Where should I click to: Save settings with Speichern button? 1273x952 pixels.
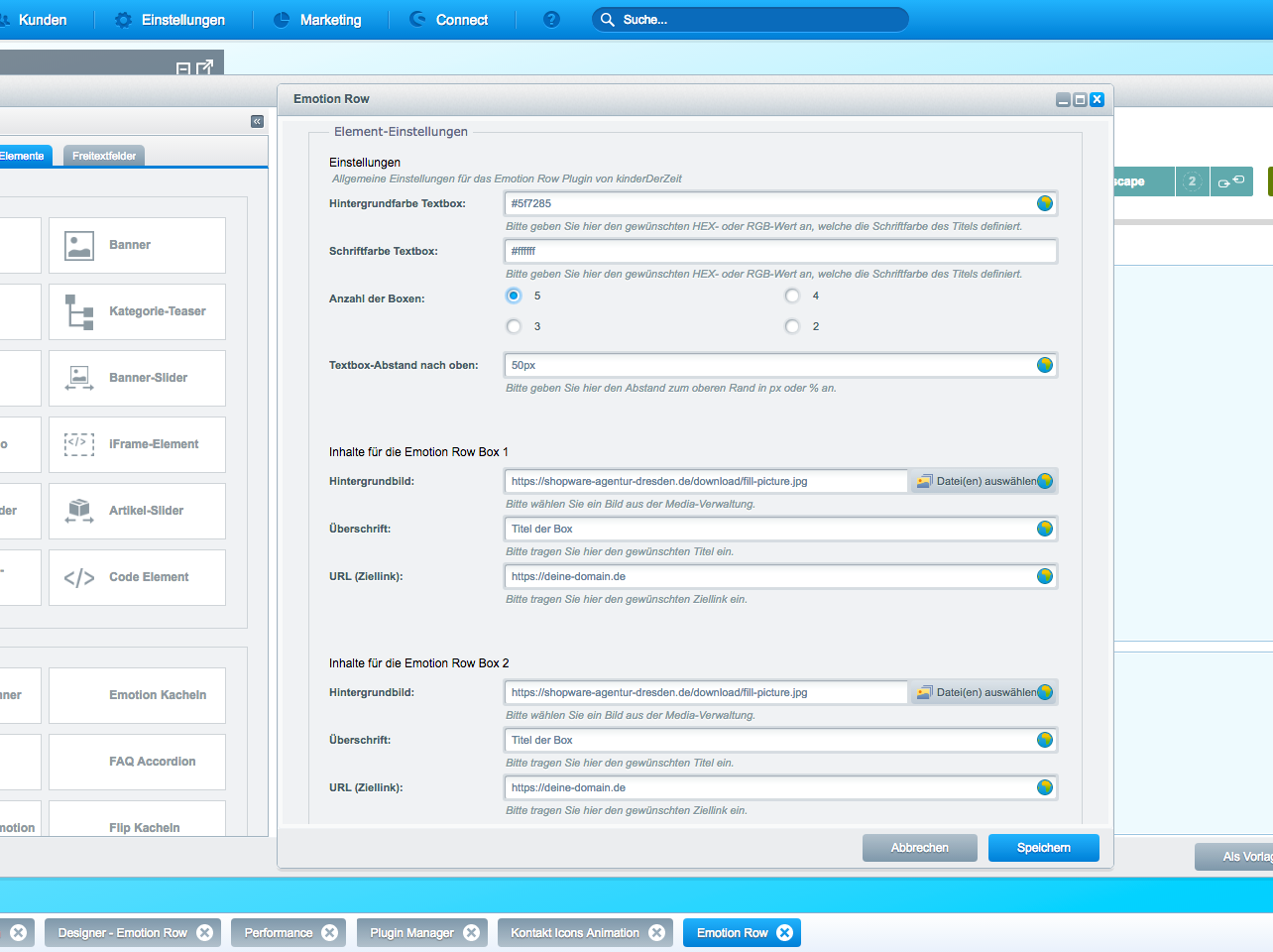coord(1044,848)
